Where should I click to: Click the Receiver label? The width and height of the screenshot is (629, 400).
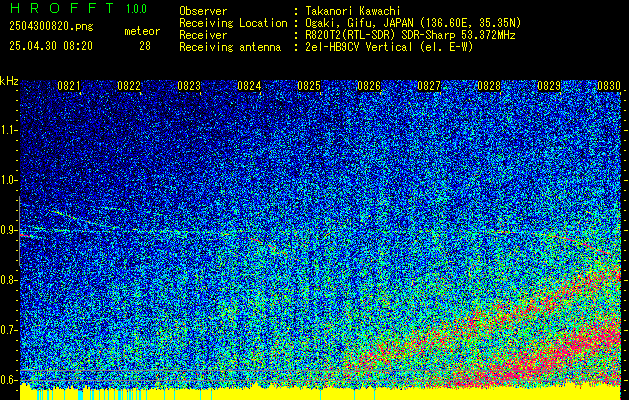pyautogui.click(x=203, y=35)
